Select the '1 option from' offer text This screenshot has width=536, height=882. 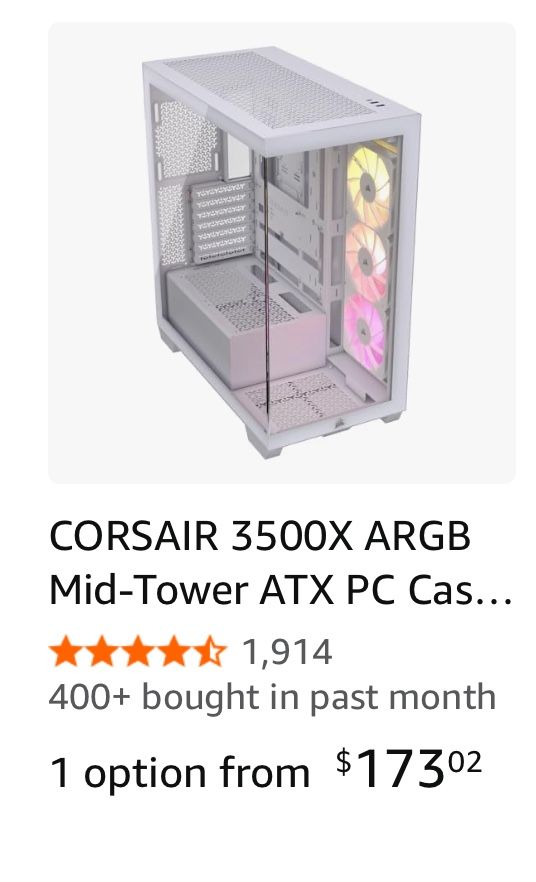click(x=180, y=772)
